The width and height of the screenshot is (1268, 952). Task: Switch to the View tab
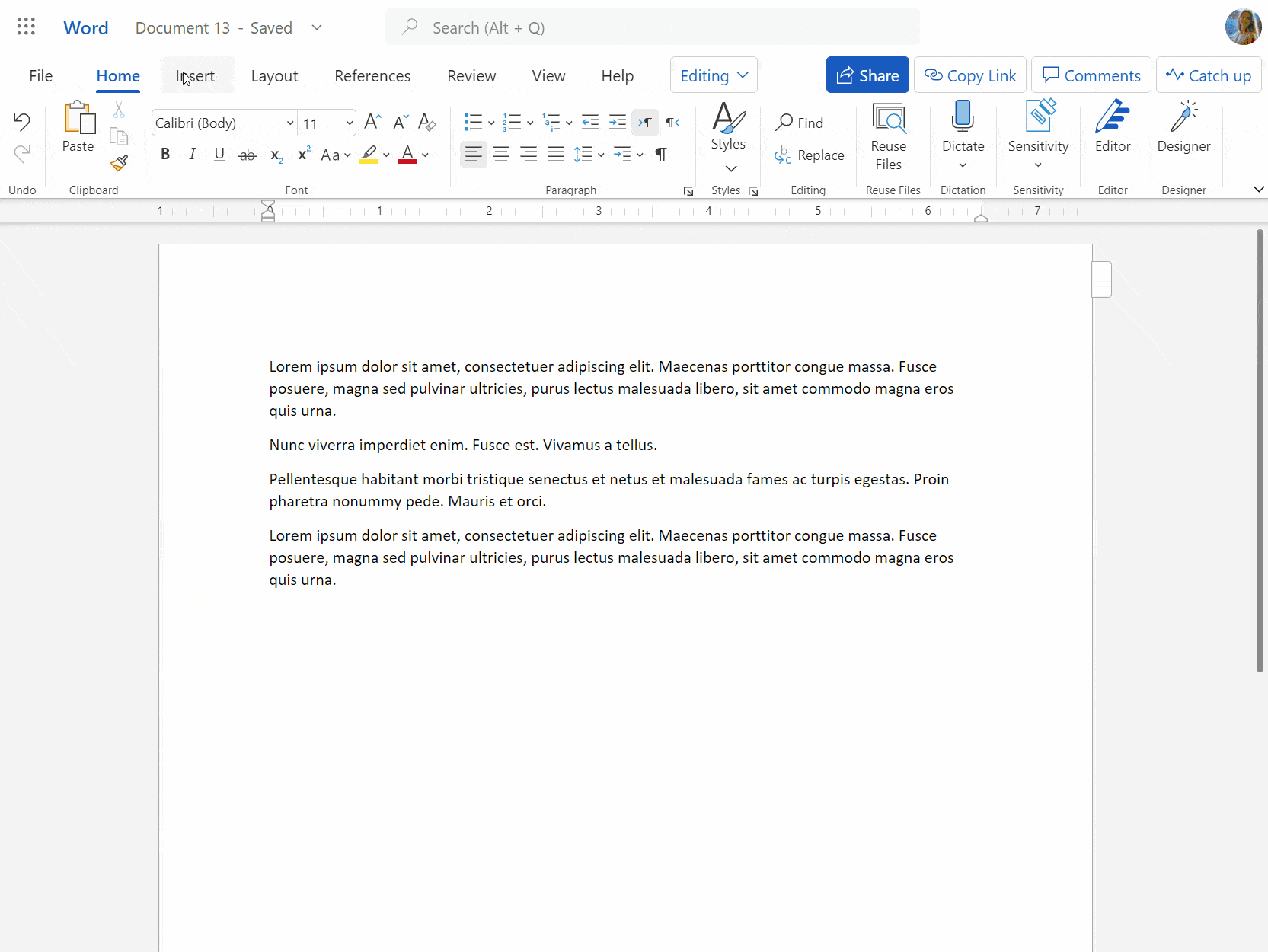coord(548,75)
